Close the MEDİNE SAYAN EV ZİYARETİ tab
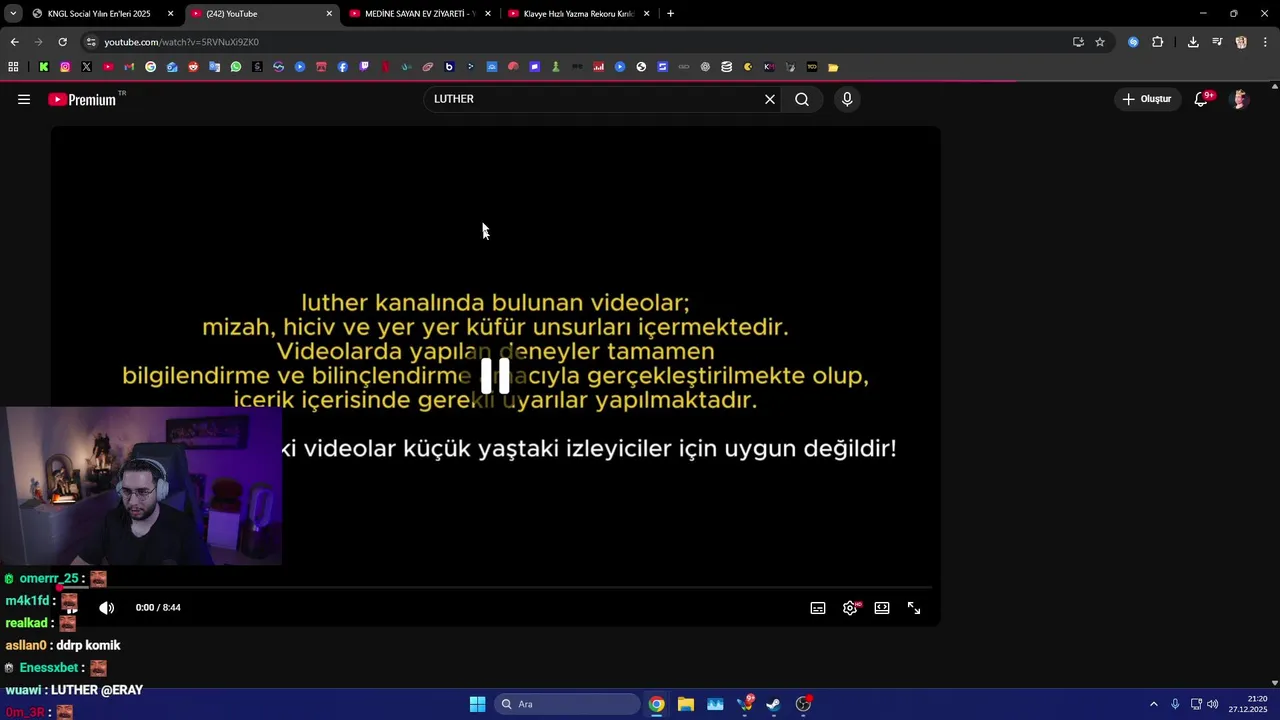This screenshot has height=720, width=1280. [x=488, y=14]
